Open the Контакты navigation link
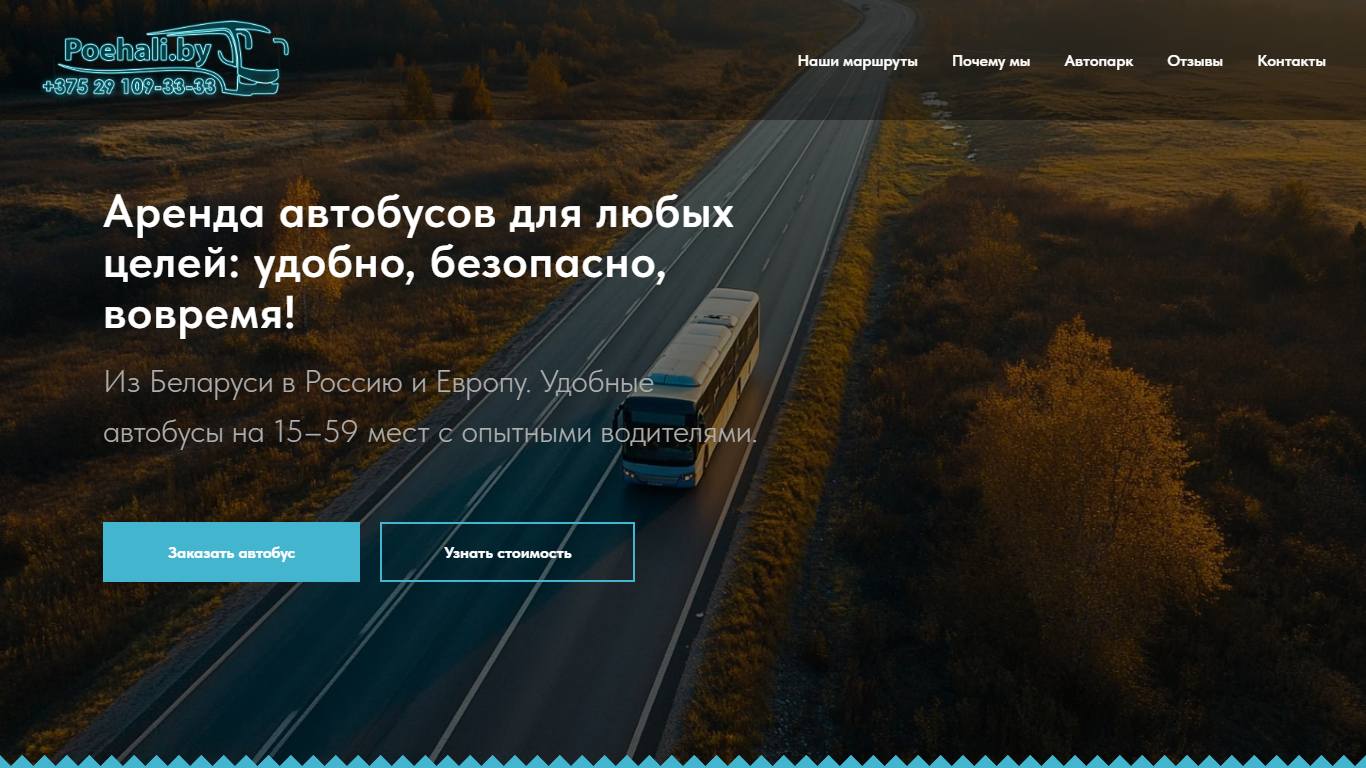This screenshot has width=1366, height=768. (1291, 61)
